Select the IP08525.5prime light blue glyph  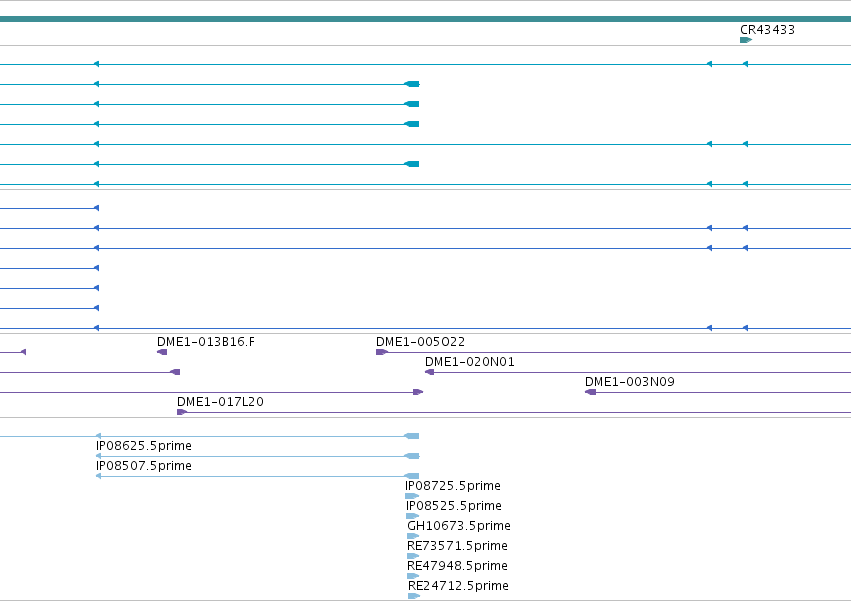pos(412,516)
